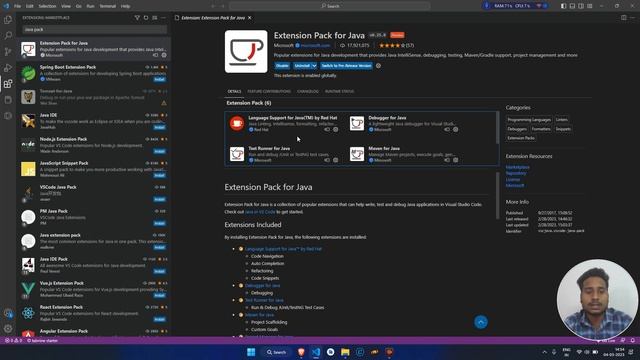Open the Uninstall dropdown arrow
This screenshot has height=360, width=640.
point(314,66)
